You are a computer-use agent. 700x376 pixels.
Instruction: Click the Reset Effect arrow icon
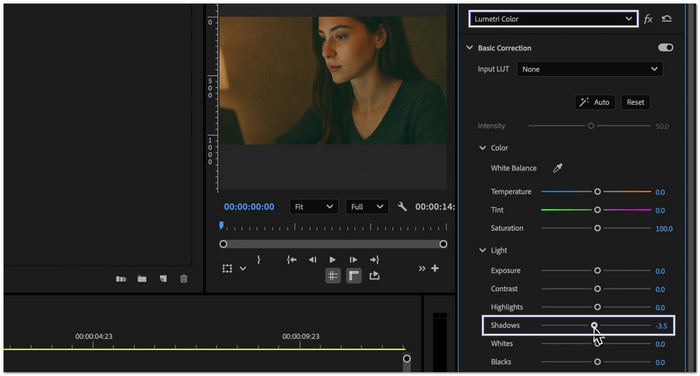[667, 18]
